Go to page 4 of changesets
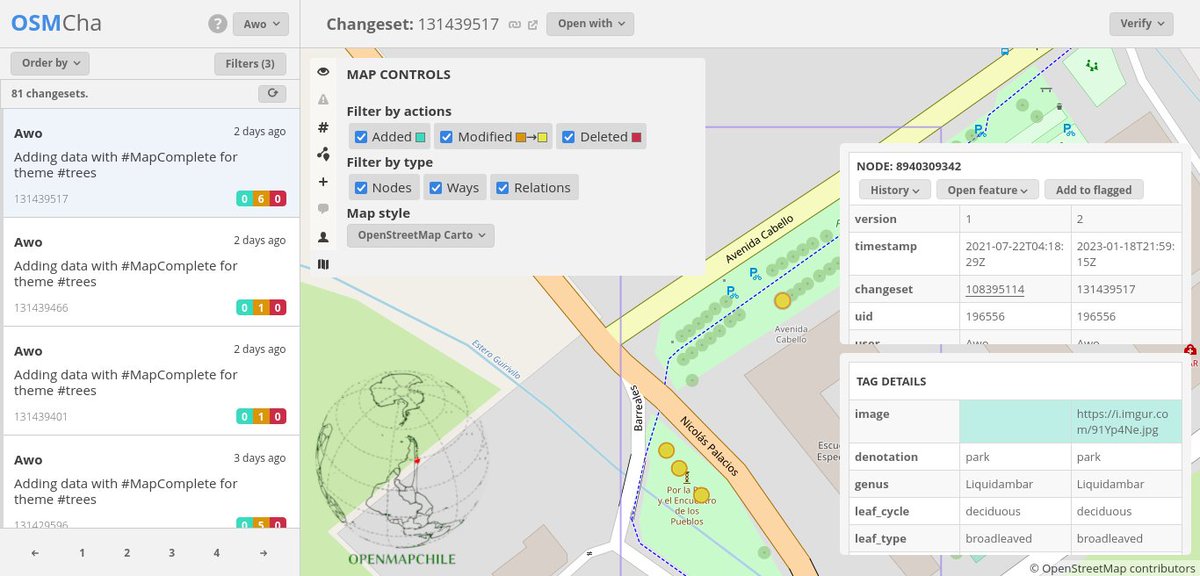 pos(217,552)
